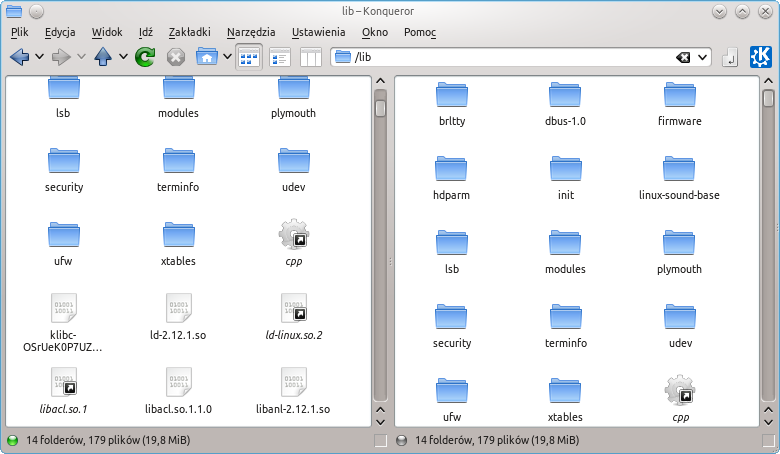Open the Narzędzia menu
This screenshot has width=780, height=454.
tap(251, 32)
